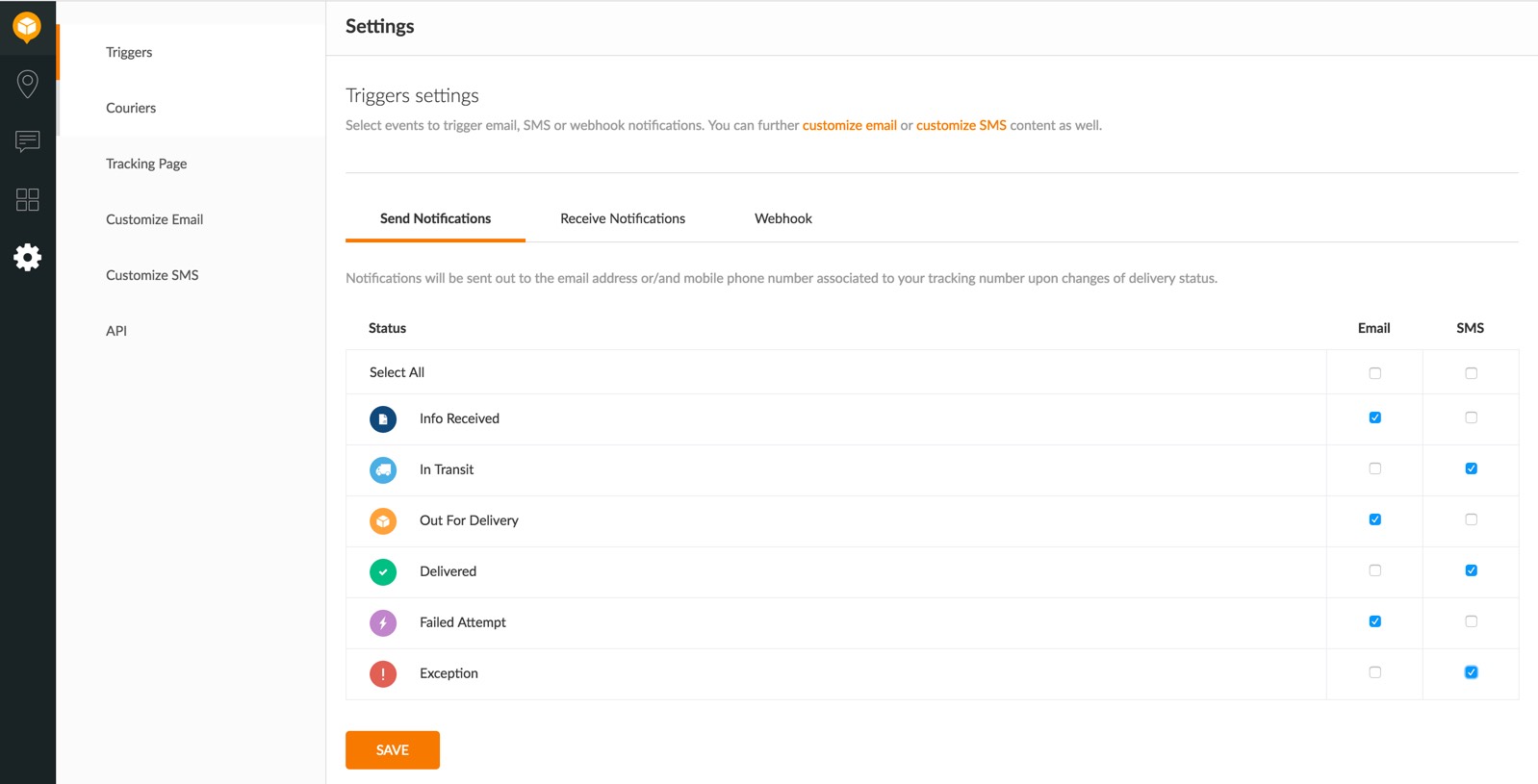This screenshot has height=784, width=1538.
Task: Enable Select All Email checkbox
Action: pos(1374,373)
